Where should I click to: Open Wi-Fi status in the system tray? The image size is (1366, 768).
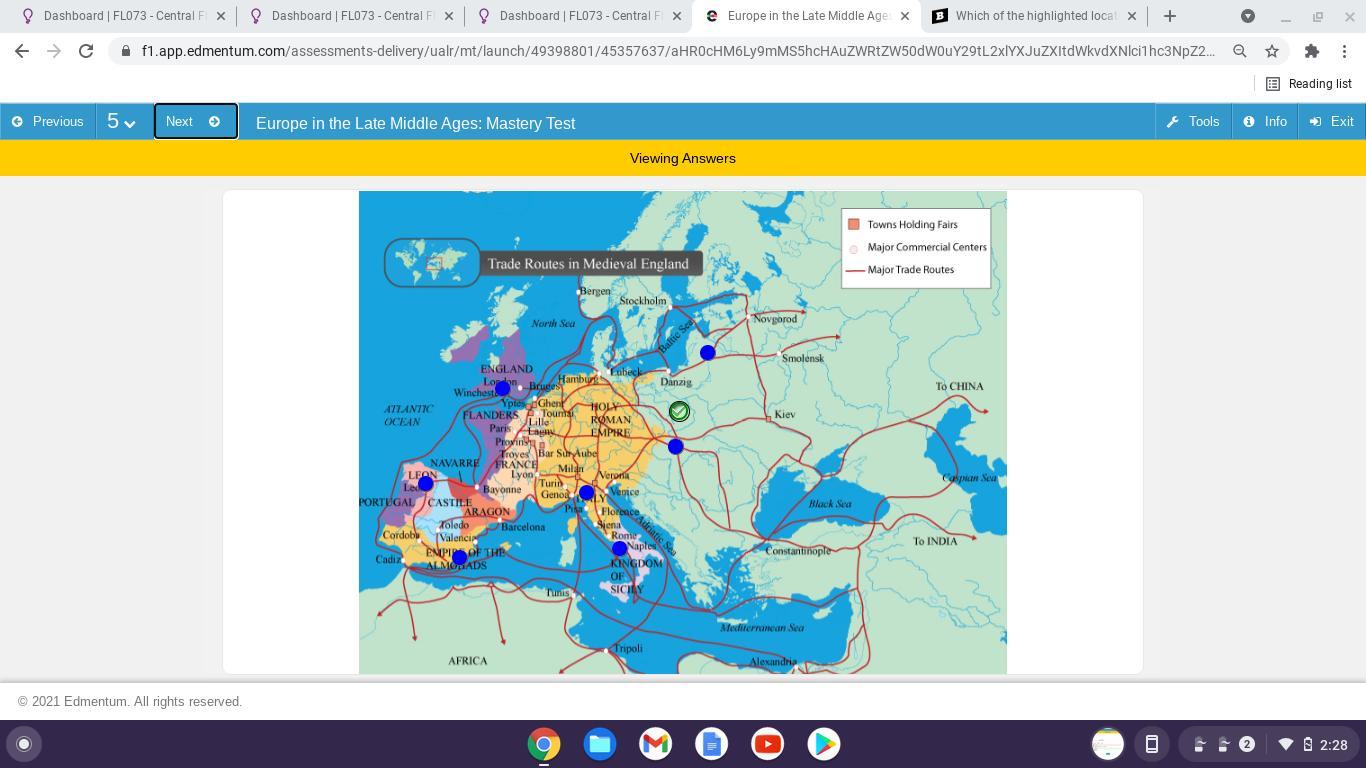point(1286,744)
